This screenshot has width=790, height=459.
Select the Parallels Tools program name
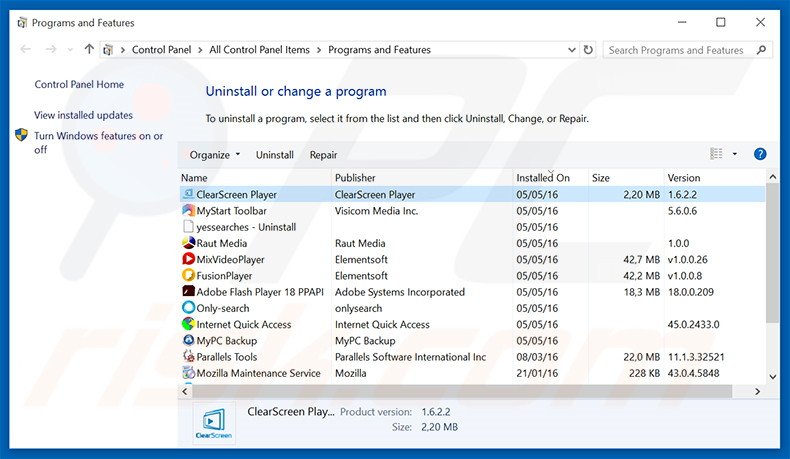[227, 357]
